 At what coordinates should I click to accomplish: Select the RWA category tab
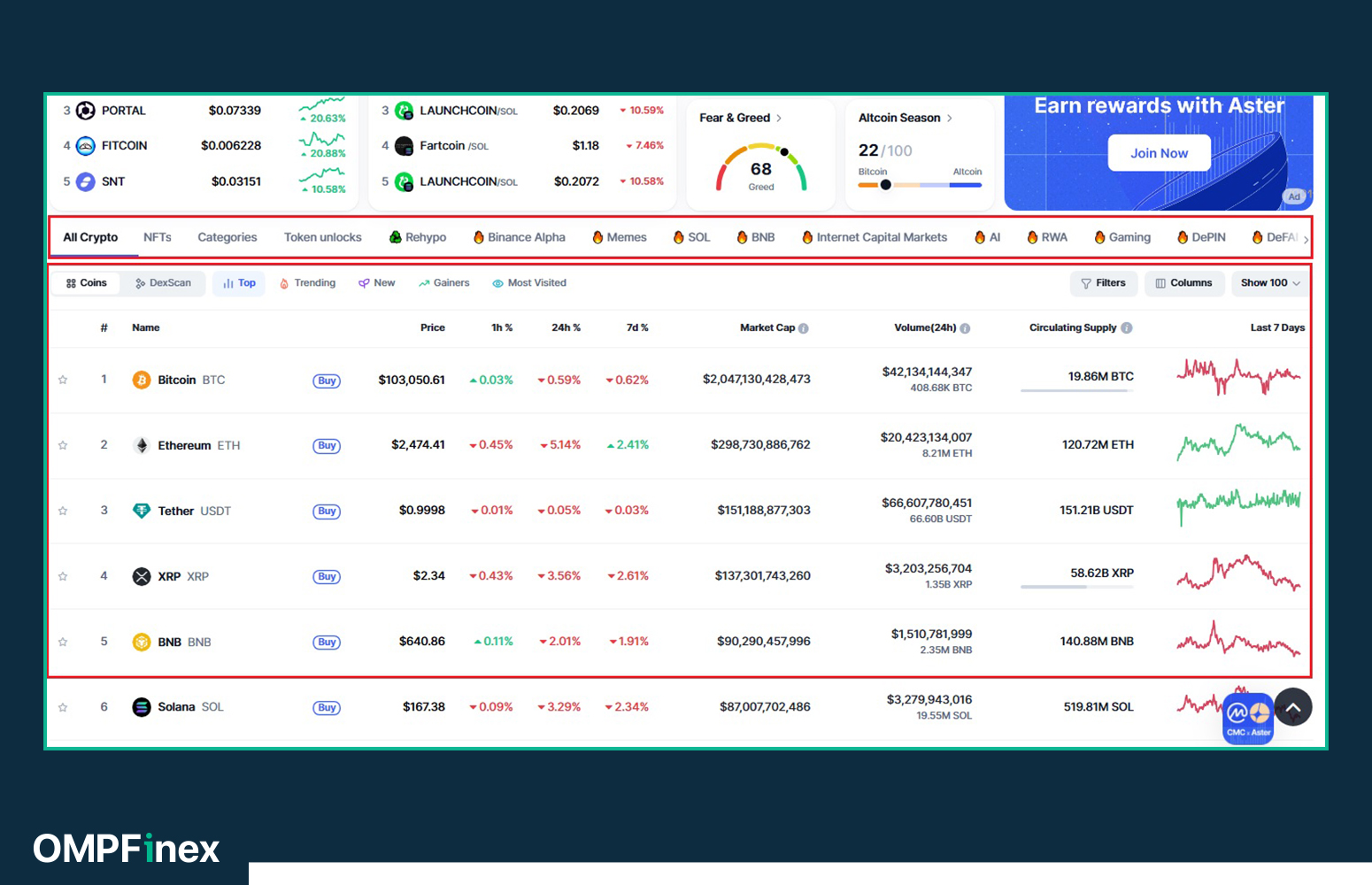pos(1047,237)
